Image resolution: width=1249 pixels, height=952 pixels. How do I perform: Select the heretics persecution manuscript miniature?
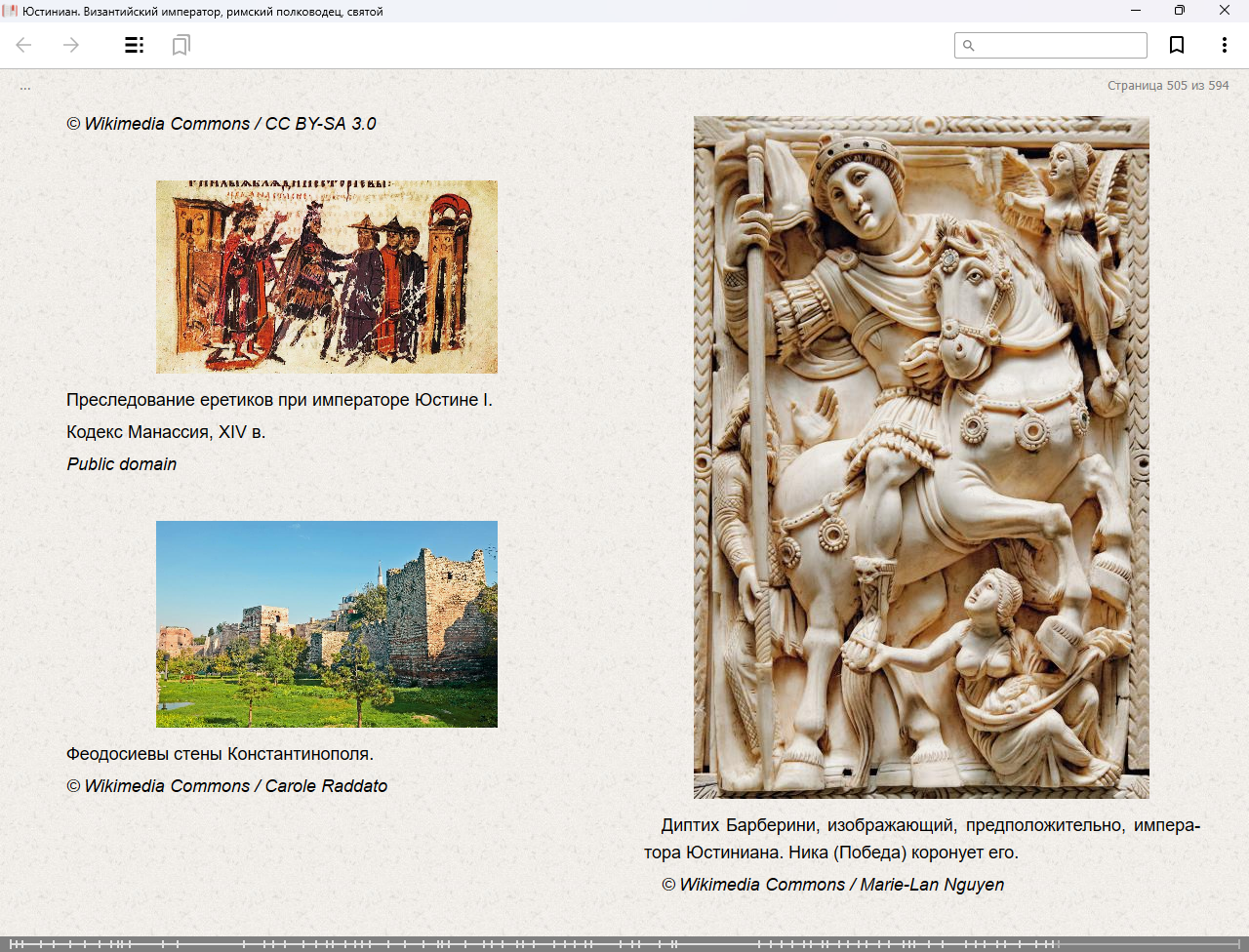click(327, 277)
